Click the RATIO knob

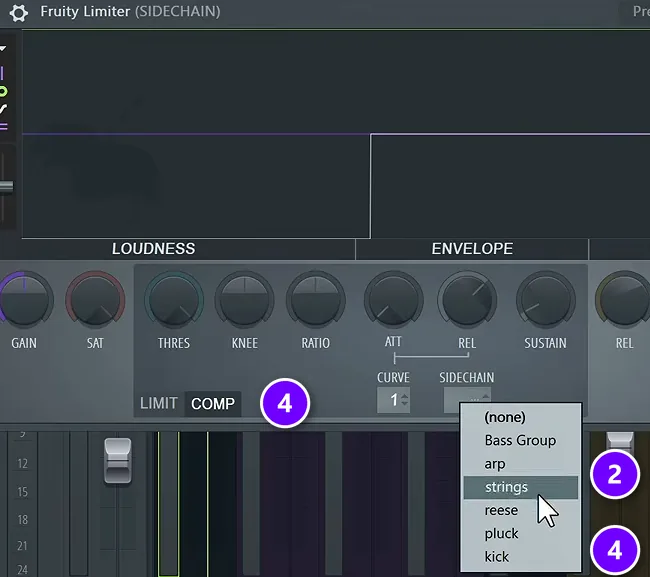click(x=316, y=299)
